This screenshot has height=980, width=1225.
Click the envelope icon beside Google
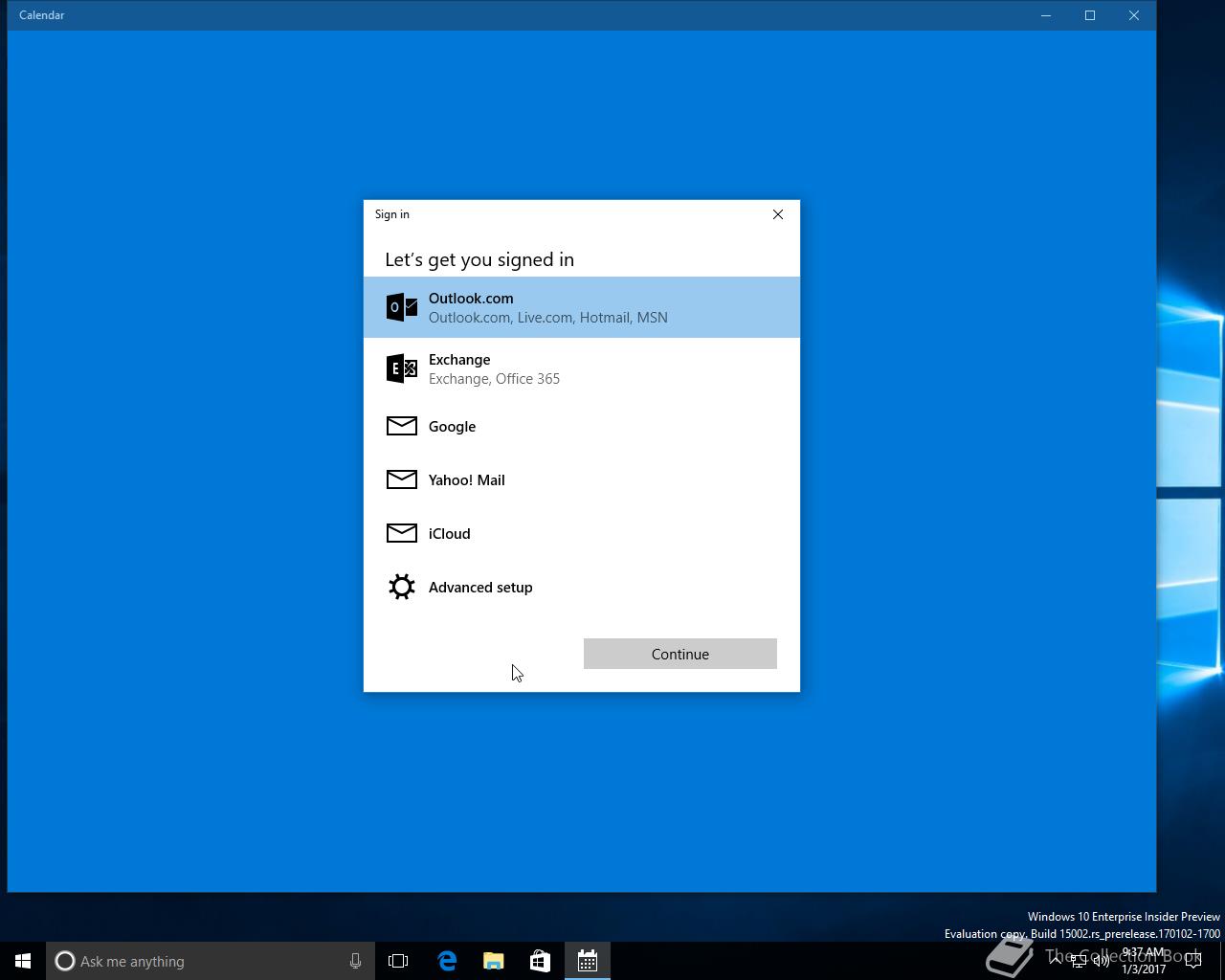coord(402,426)
